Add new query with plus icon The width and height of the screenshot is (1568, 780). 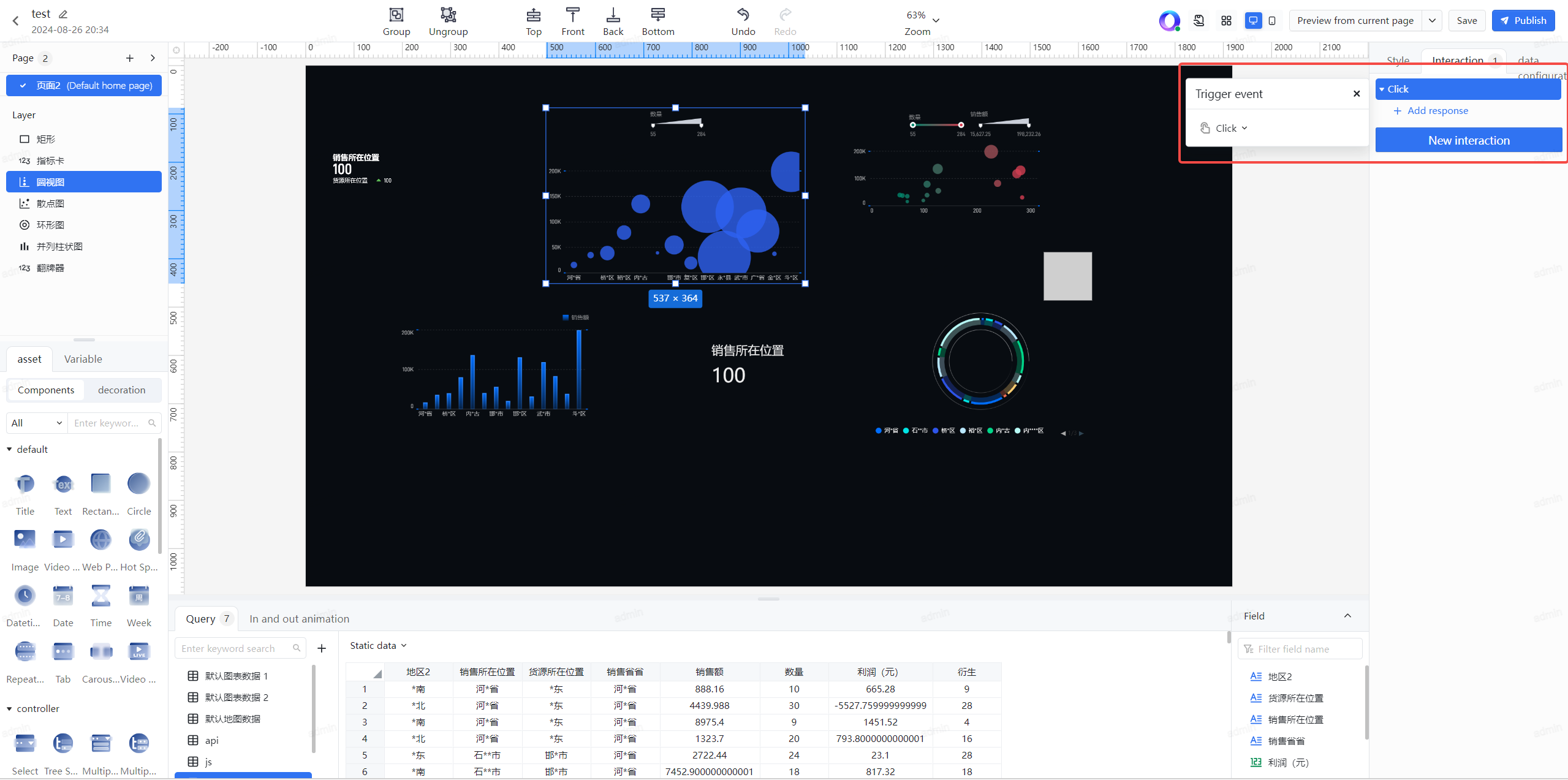pos(322,648)
